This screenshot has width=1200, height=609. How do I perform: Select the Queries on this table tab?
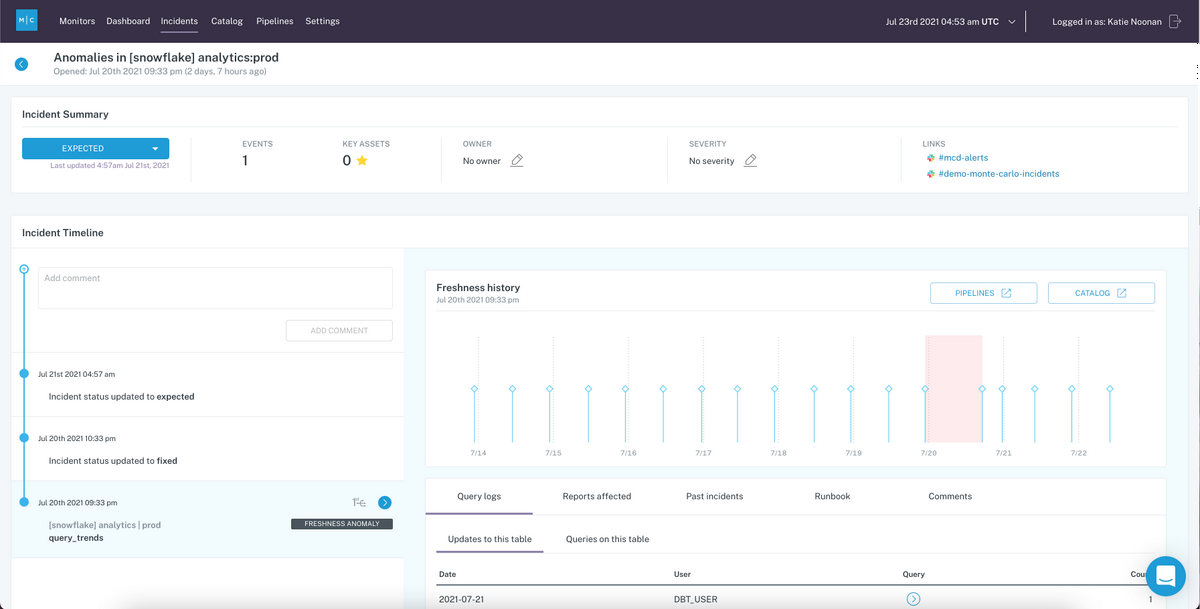pos(607,539)
